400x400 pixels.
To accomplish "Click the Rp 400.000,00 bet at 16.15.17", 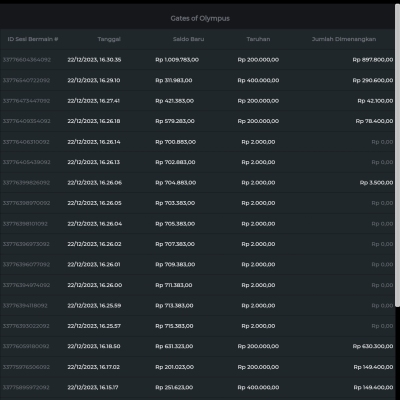I will tap(258, 387).
